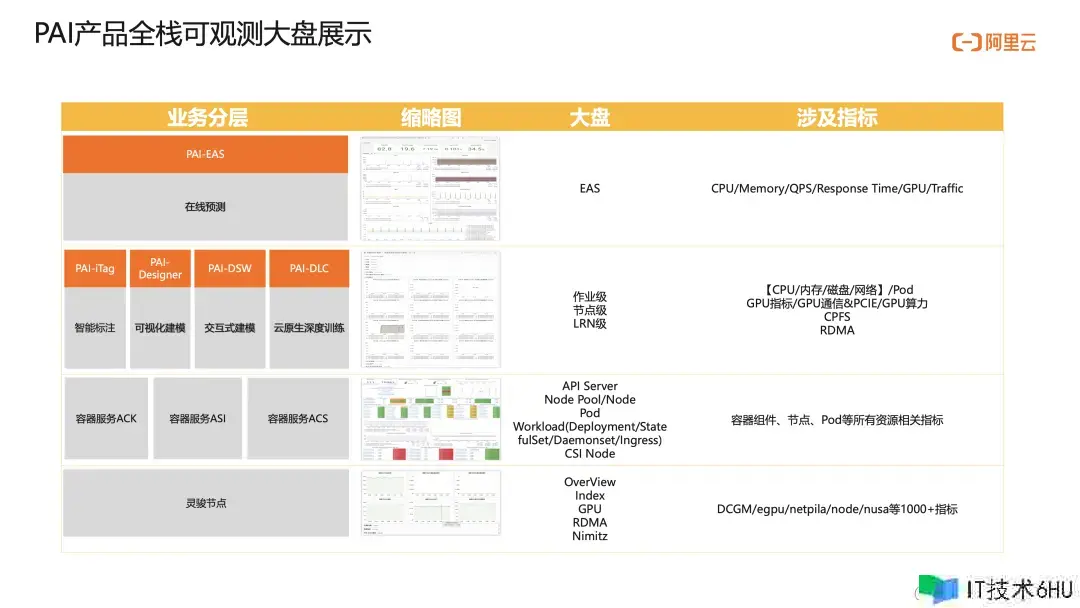Image resolution: width=1080 pixels, height=608 pixels.
Task: Select the PAI-Designer block
Action: pos(160,269)
